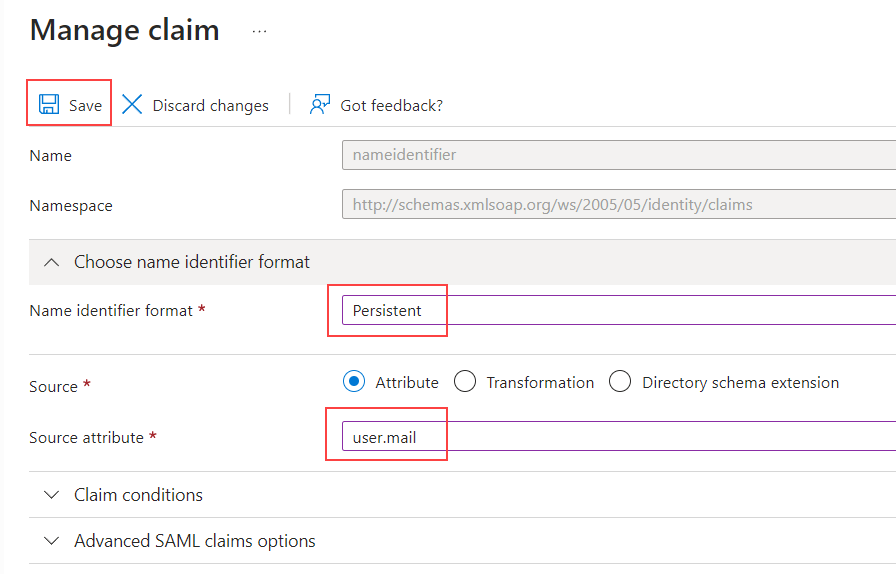Click the Claim conditions section title
This screenshot has height=574, width=896.
point(138,495)
